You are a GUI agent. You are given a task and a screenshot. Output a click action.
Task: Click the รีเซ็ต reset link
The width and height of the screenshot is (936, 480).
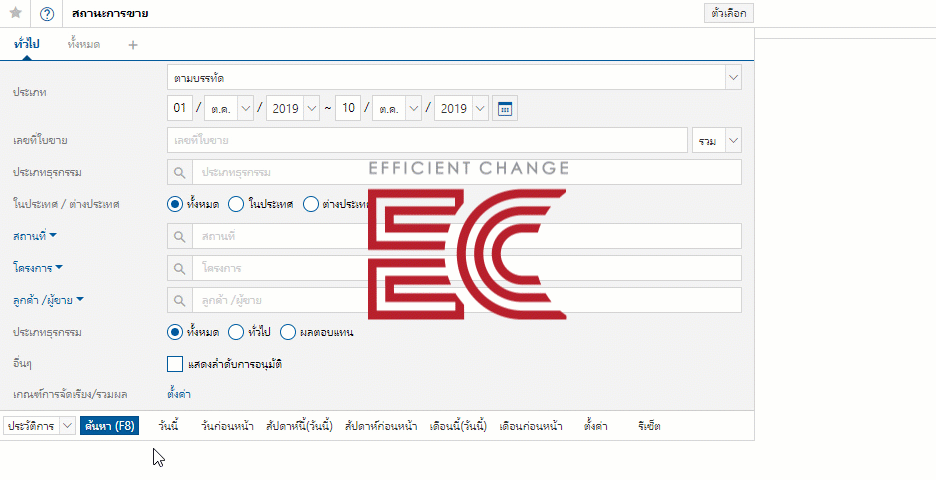[649, 426]
